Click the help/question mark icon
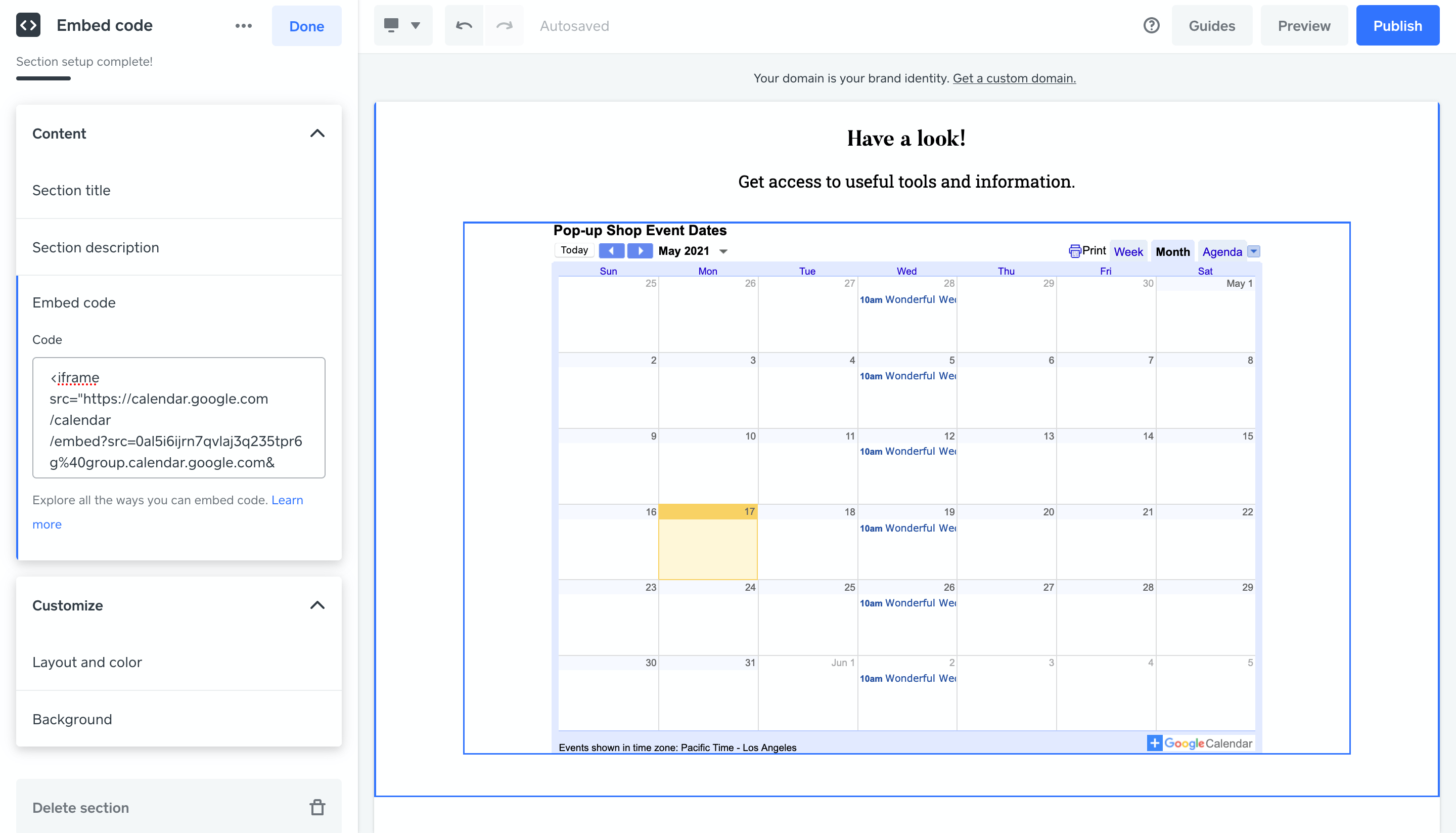 click(1151, 25)
